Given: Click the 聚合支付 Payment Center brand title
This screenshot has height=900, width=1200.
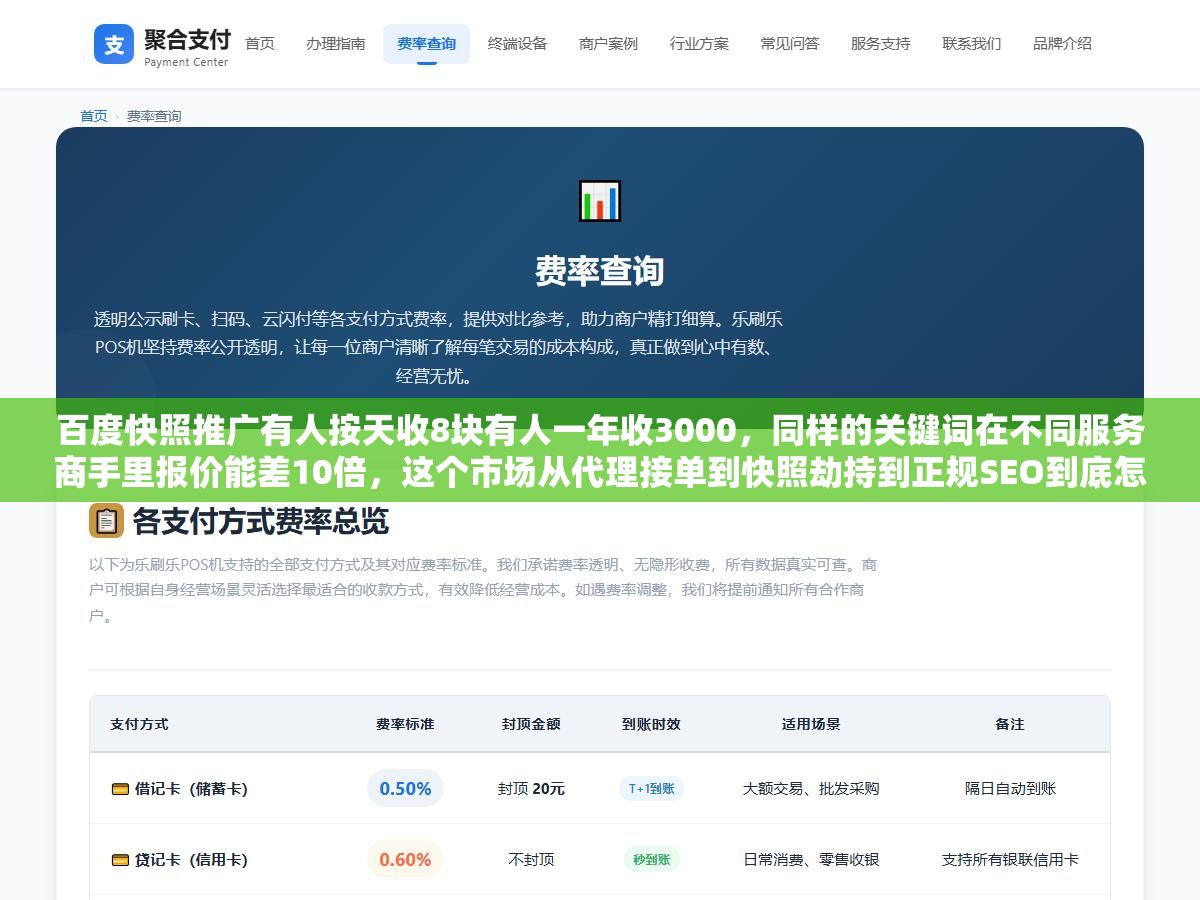Looking at the screenshot, I should pyautogui.click(x=187, y=47).
